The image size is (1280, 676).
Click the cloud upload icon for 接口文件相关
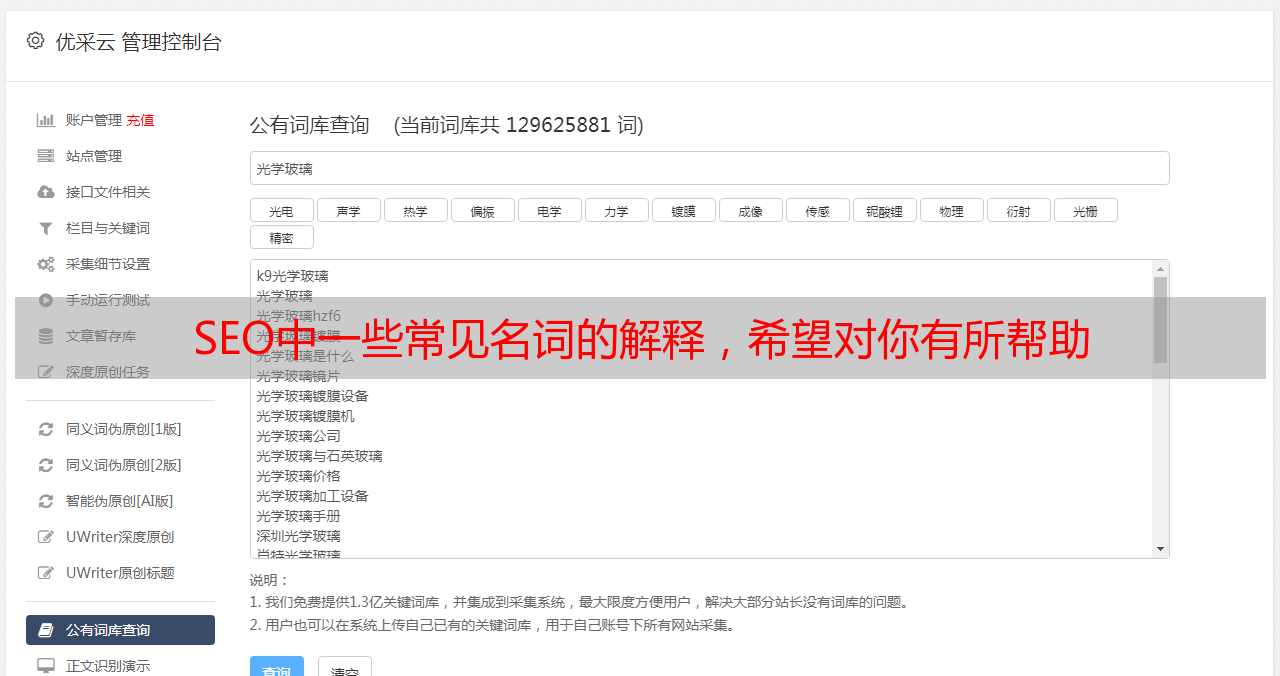pos(45,192)
